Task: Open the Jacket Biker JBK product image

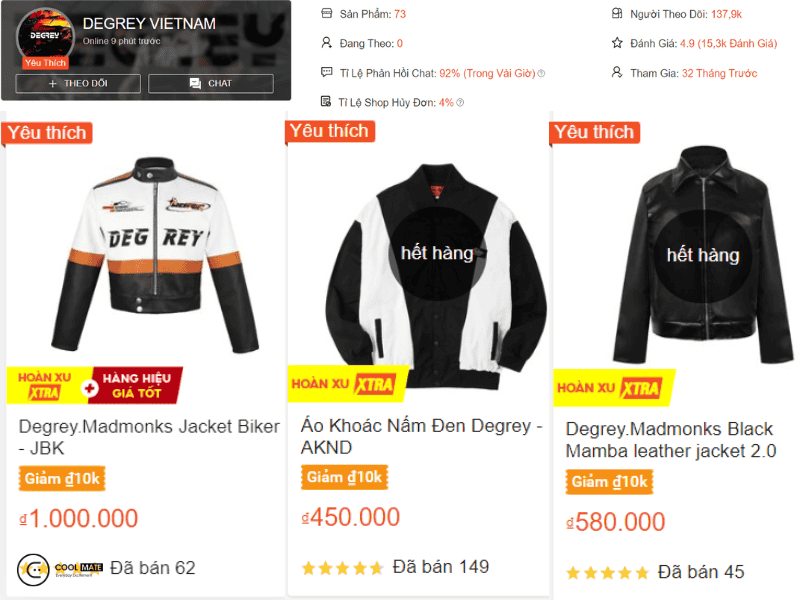Action: pos(155,255)
